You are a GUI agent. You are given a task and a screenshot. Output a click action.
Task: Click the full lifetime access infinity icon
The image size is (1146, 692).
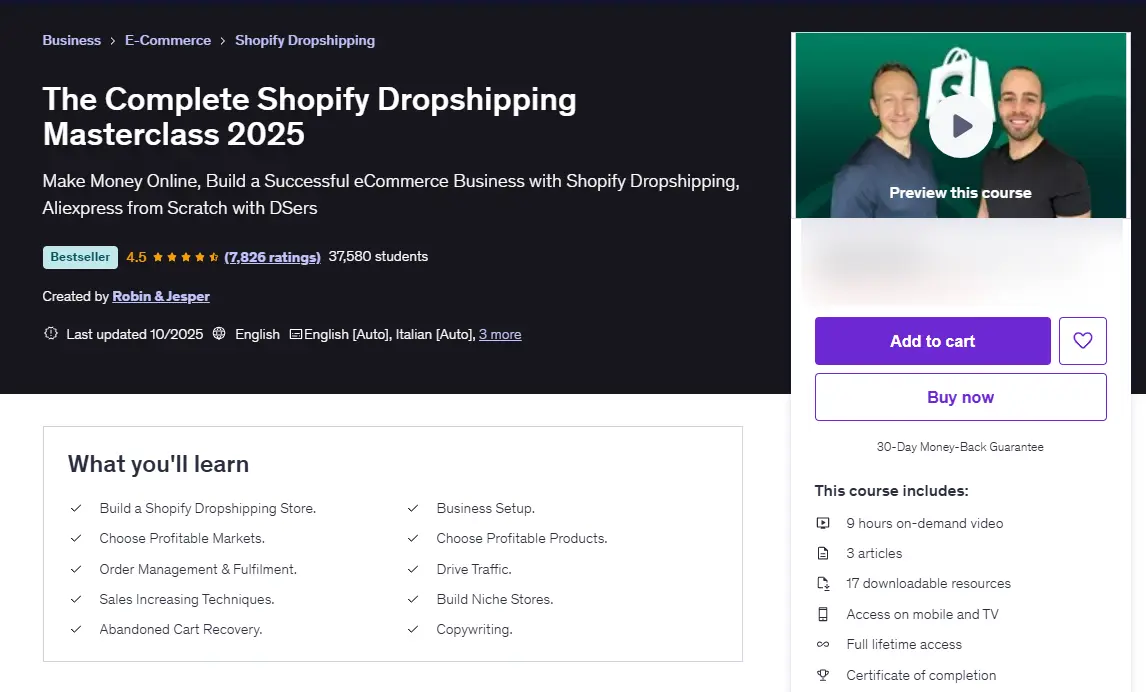pyautogui.click(x=823, y=644)
